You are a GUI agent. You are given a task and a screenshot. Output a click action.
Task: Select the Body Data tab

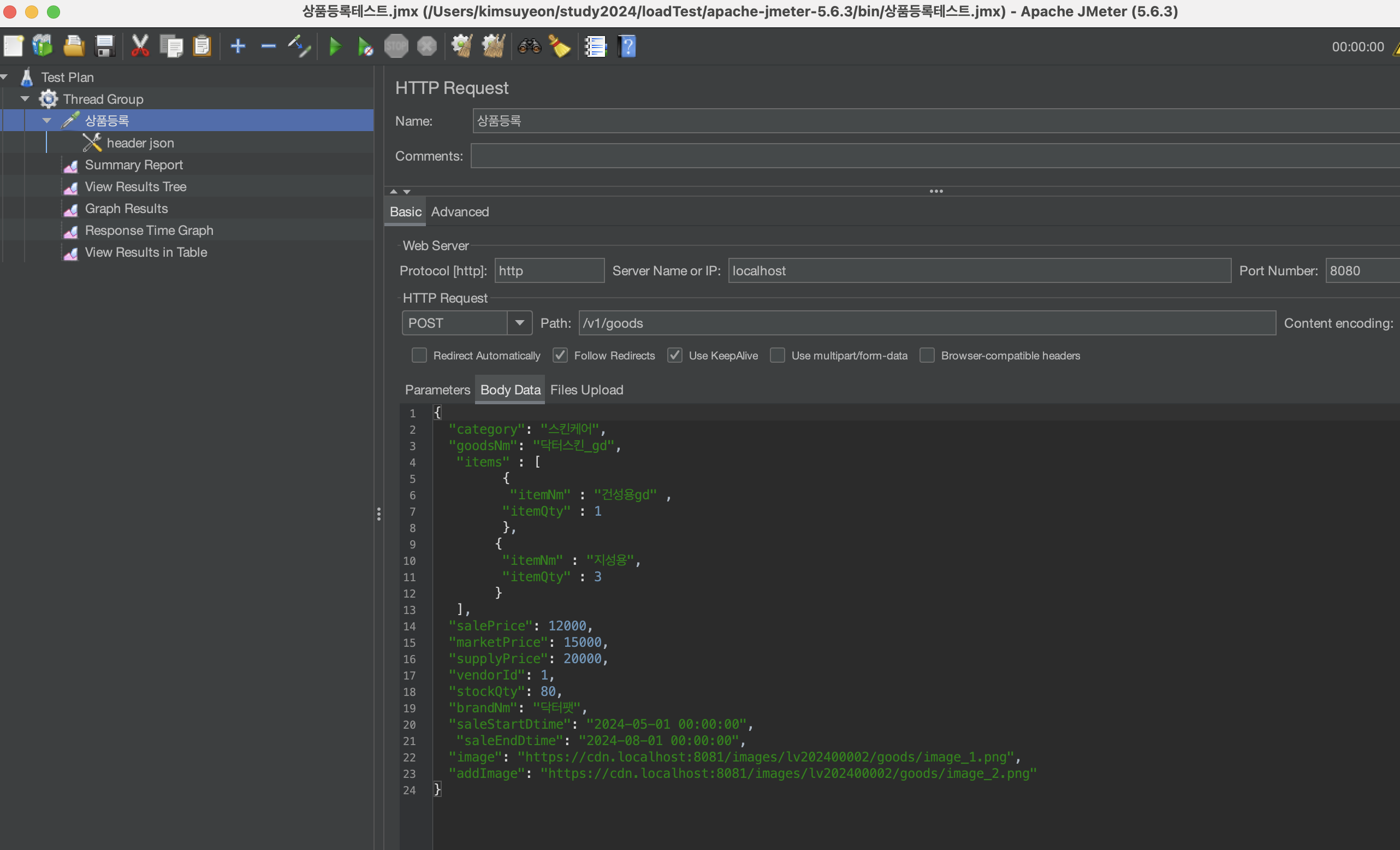[x=510, y=389]
